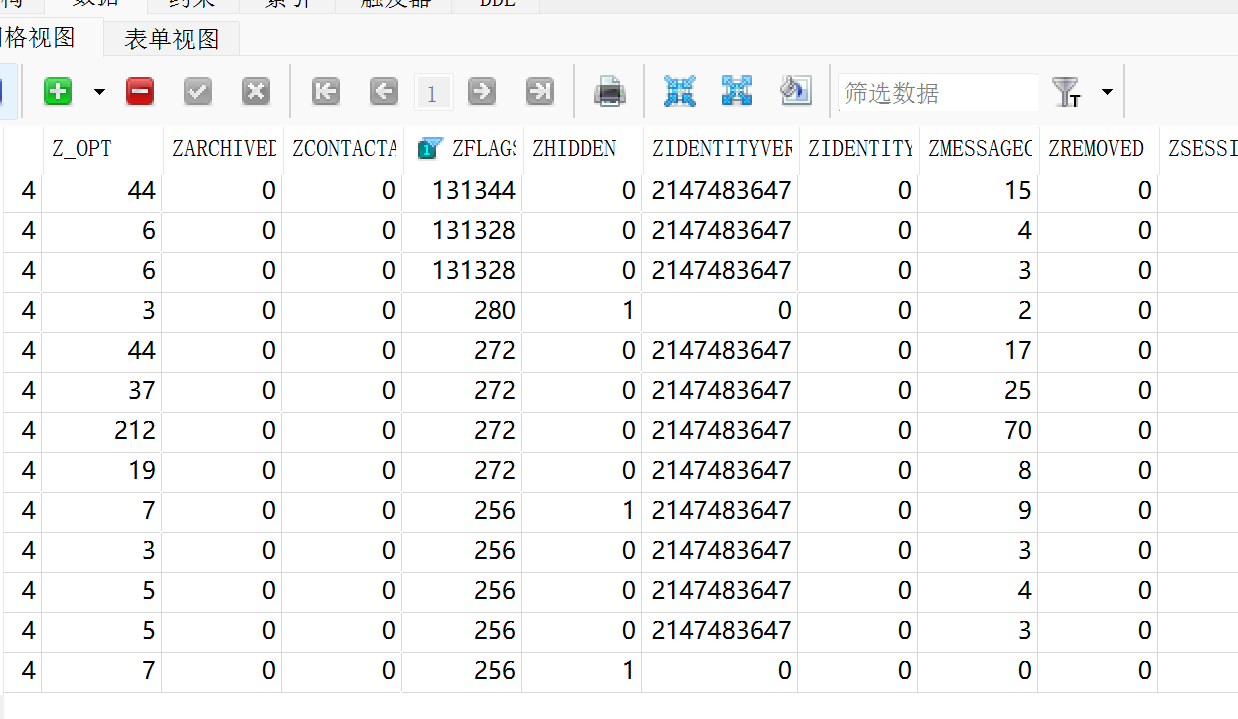
Task: Select the ZMESSAGEC cell showing 70
Action: (x=978, y=430)
